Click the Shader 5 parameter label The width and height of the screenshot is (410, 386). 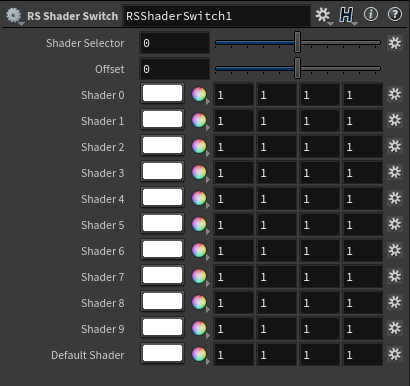click(103, 225)
